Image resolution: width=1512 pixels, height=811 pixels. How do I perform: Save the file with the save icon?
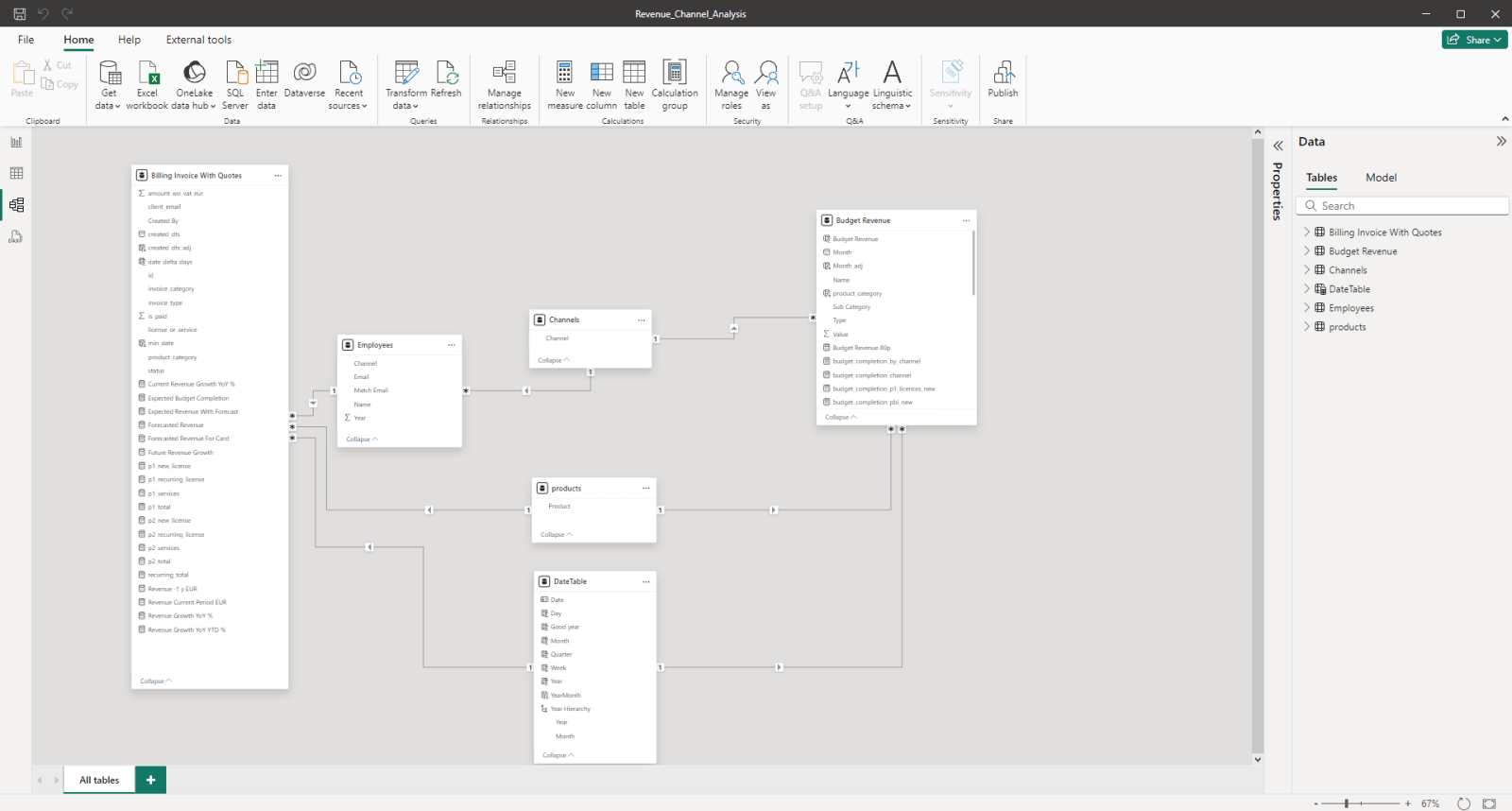tap(19, 13)
